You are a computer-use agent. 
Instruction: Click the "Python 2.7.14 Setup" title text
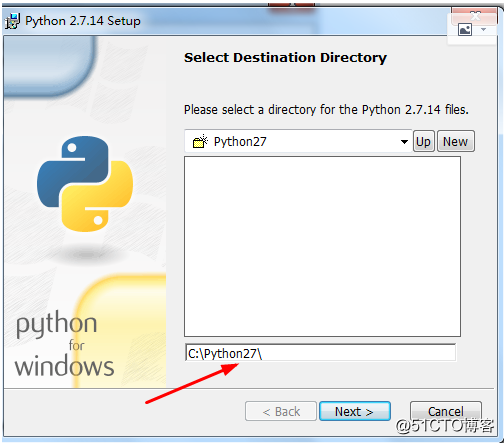(83, 21)
